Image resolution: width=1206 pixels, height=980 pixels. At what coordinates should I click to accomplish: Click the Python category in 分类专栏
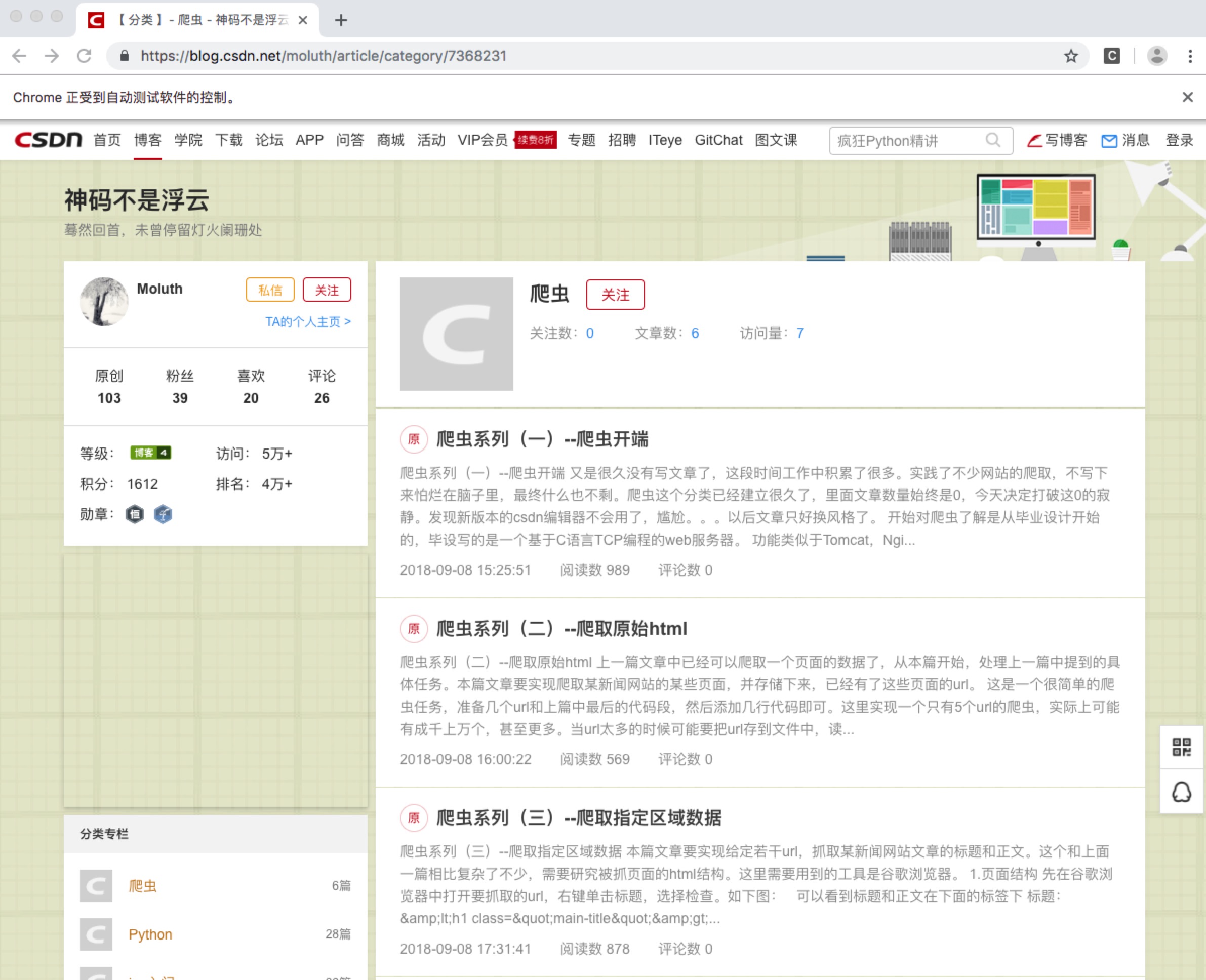(150, 934)
